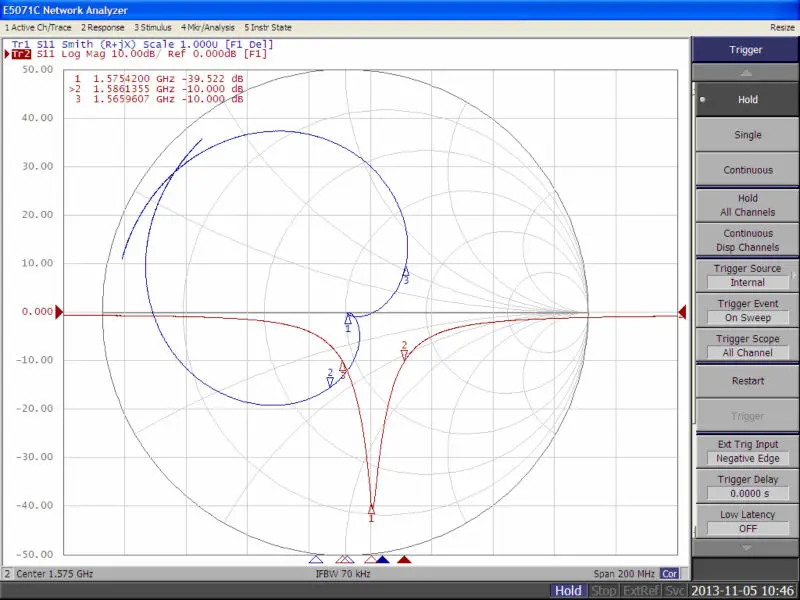The width and height of the screenshot is (800, 600).
Task: Click the red reference level arrow on left
Action: click(x=59, y=312)
